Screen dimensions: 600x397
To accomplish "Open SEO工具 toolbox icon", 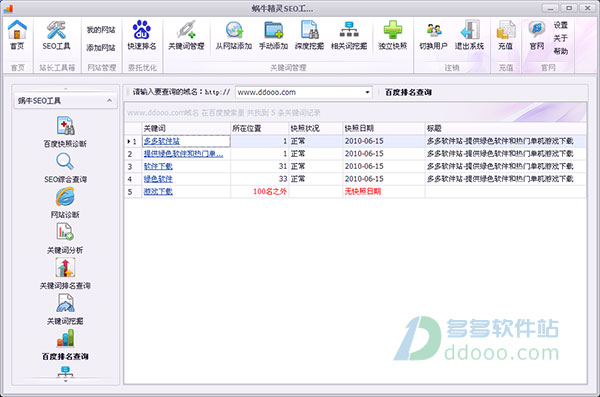I will click(56, 35).
